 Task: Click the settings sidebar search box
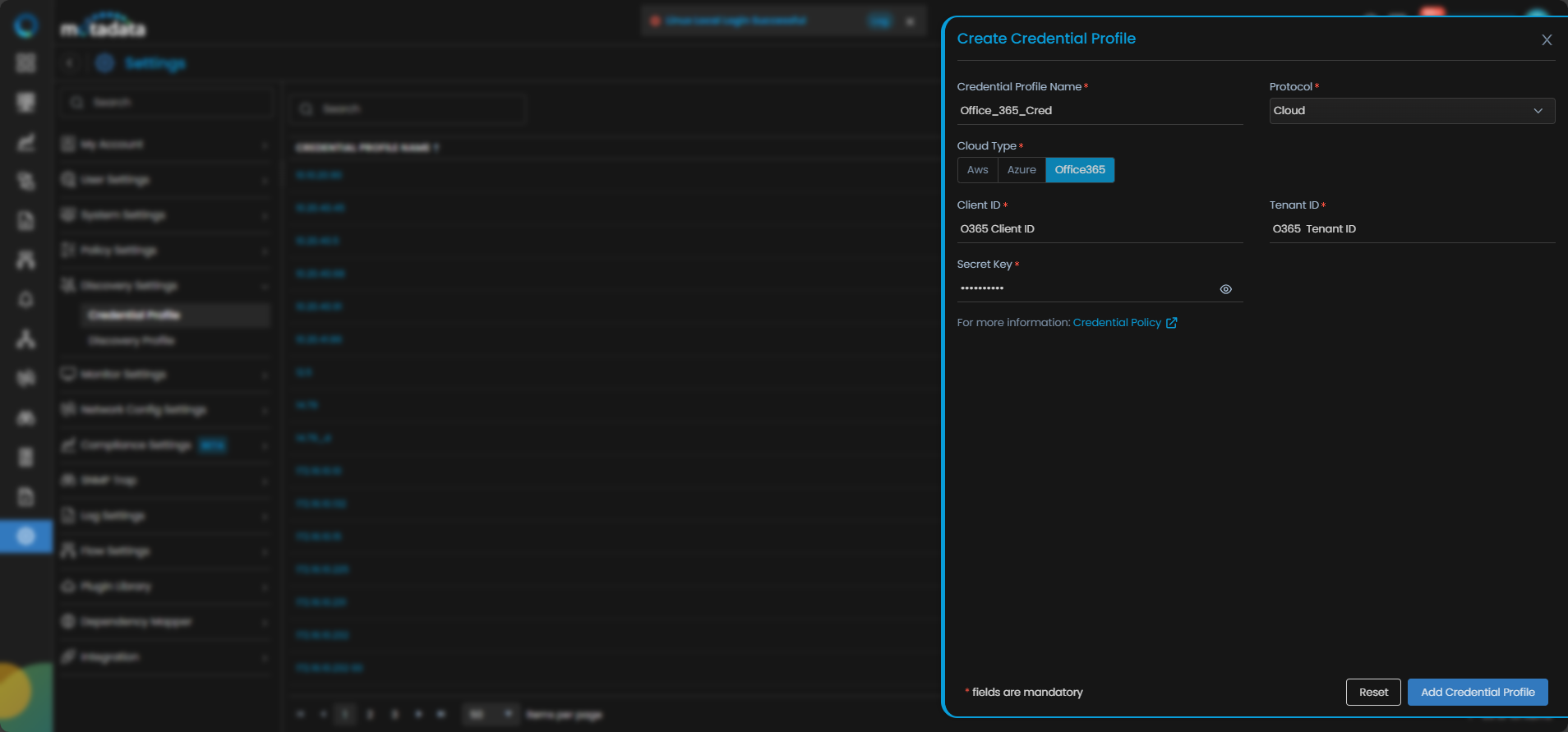(167, 103)
